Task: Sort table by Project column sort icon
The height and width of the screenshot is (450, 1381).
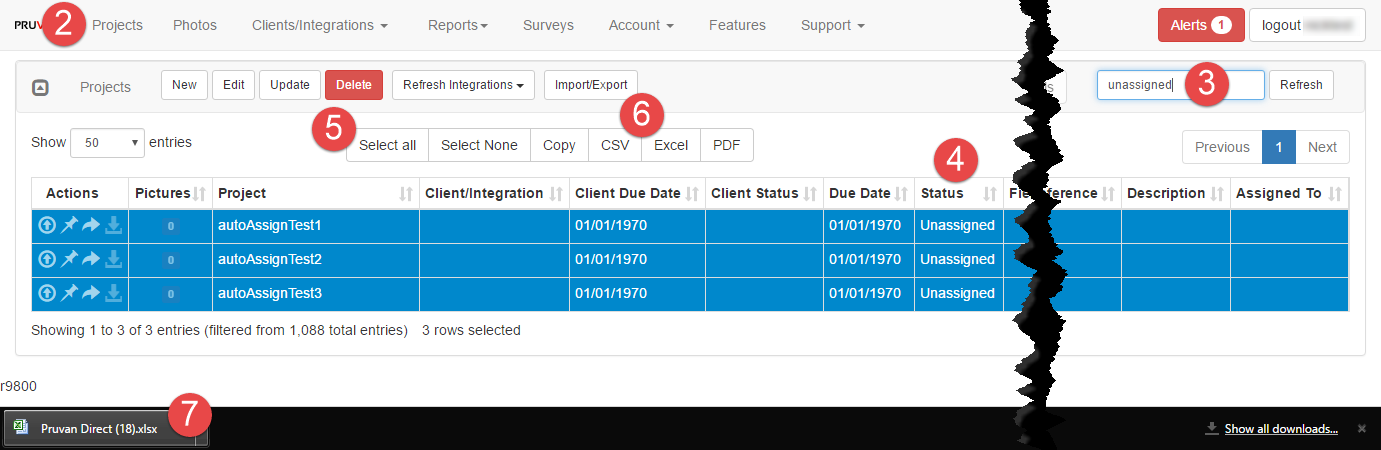Action: (406, 194)
